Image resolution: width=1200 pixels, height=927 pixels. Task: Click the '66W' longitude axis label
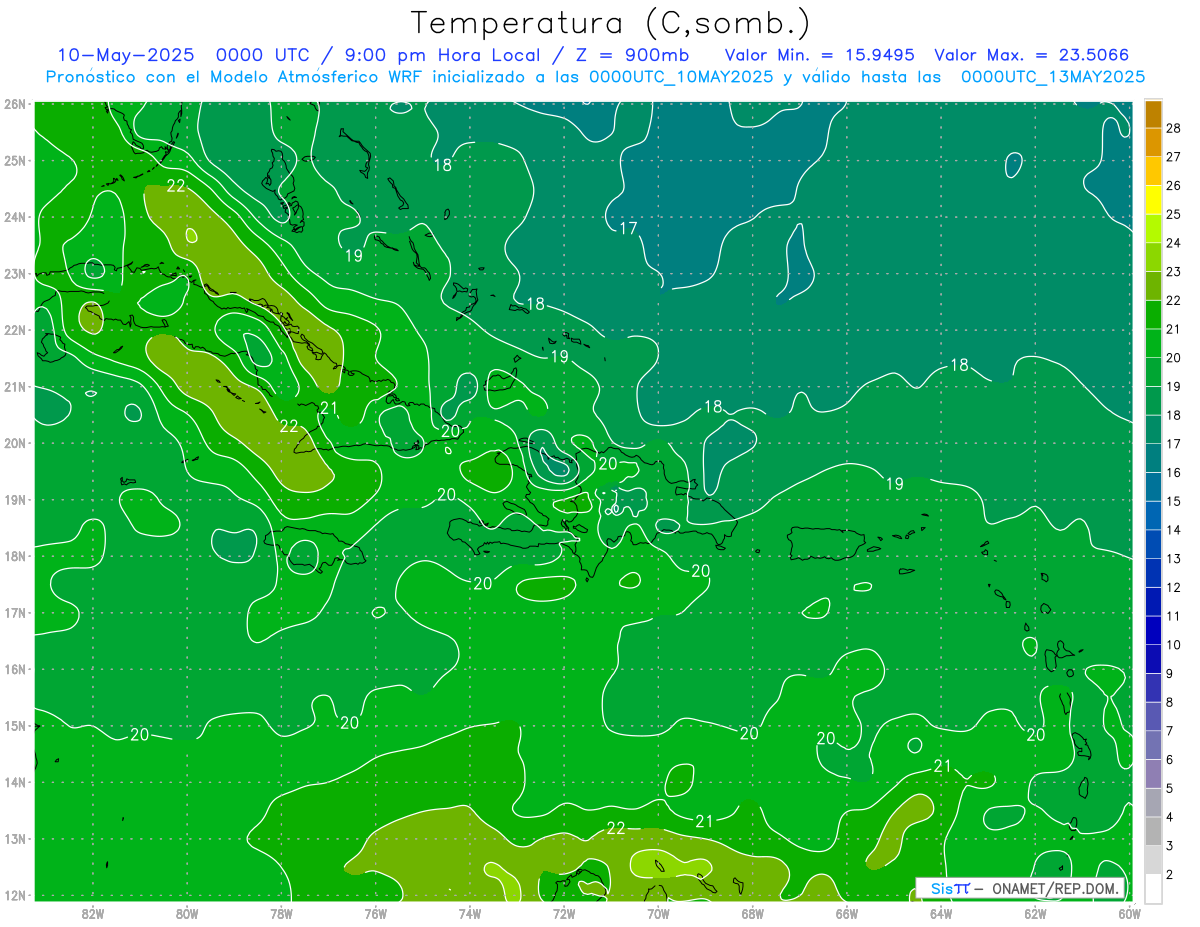(846, 913)
